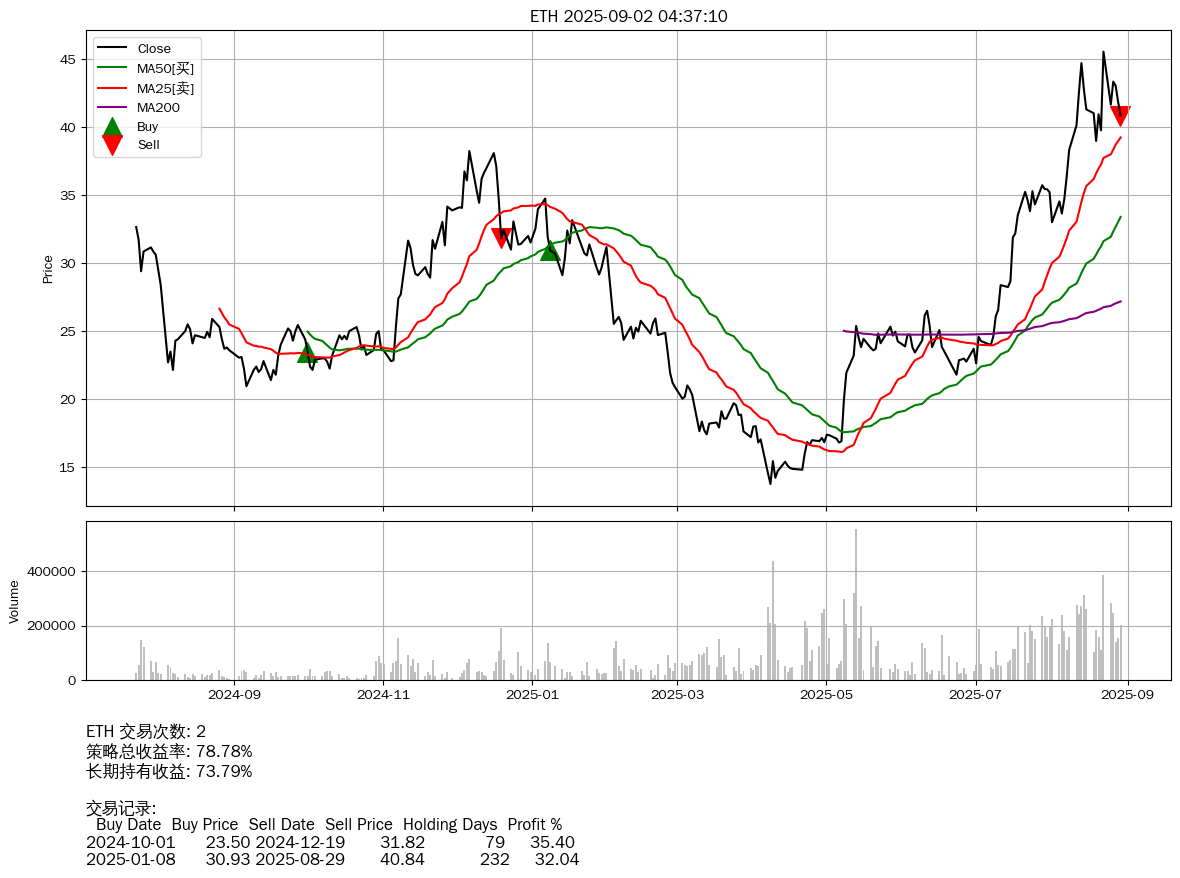Click the 2024-10-01 buy date in the trade record

130,842
